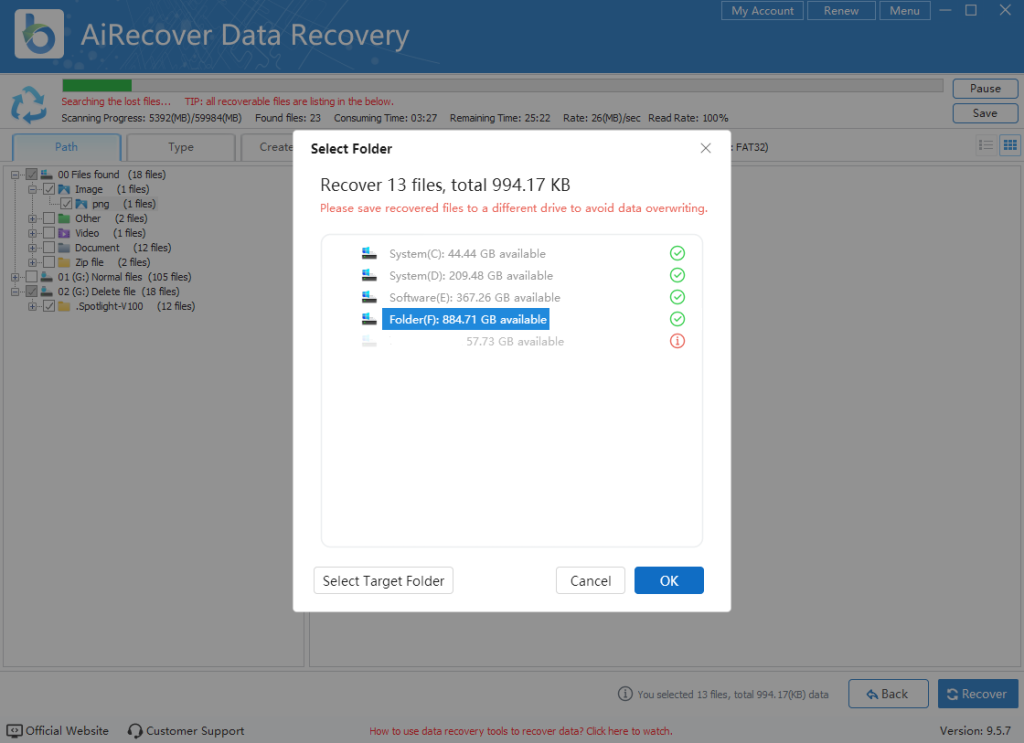Check the Other folder checkbox

pyautogui.click(x=48, y=218)
